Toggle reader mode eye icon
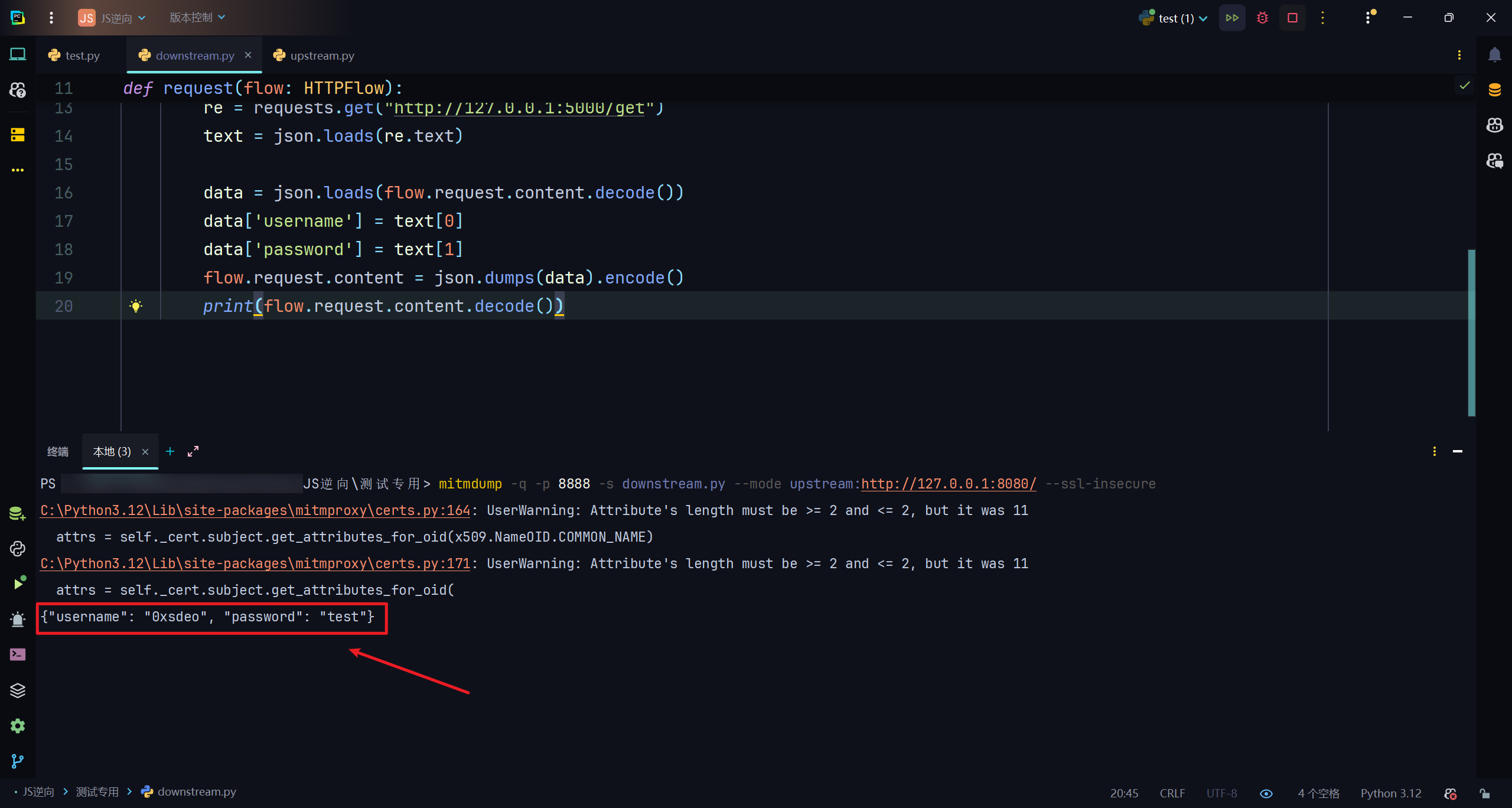The width and height of the screenshot is (1512, 808). click(1266, 793)
